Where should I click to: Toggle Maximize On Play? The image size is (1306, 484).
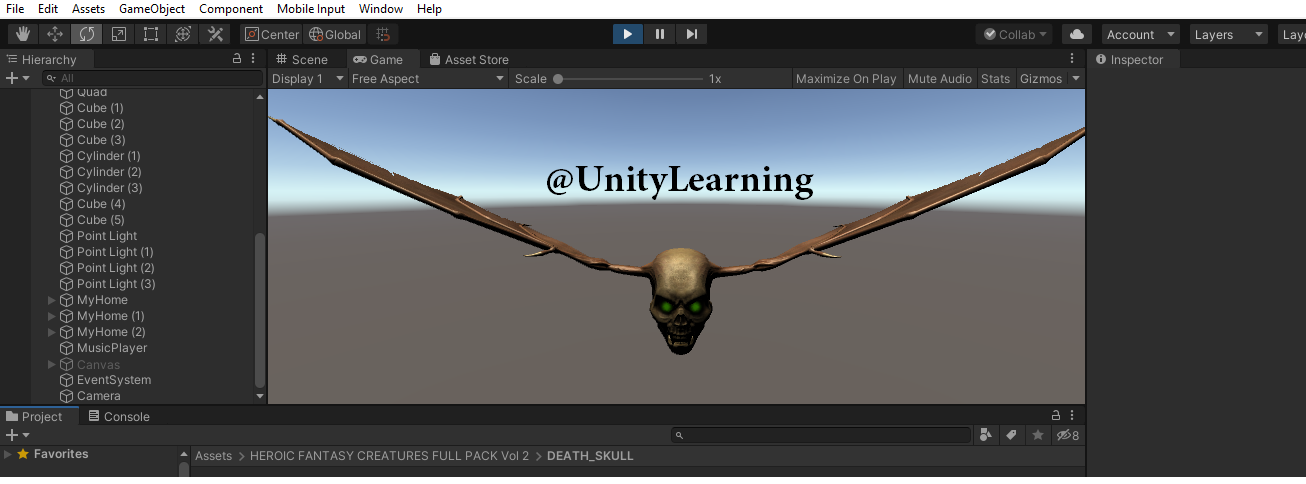(x=846, y=78)
